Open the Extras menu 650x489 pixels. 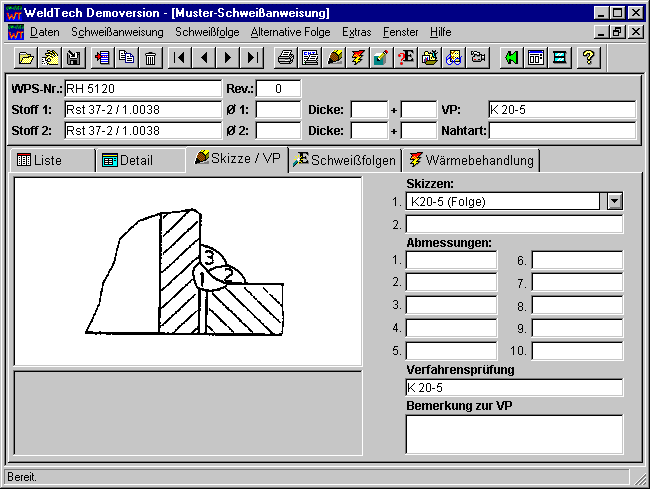click(356, 32)
